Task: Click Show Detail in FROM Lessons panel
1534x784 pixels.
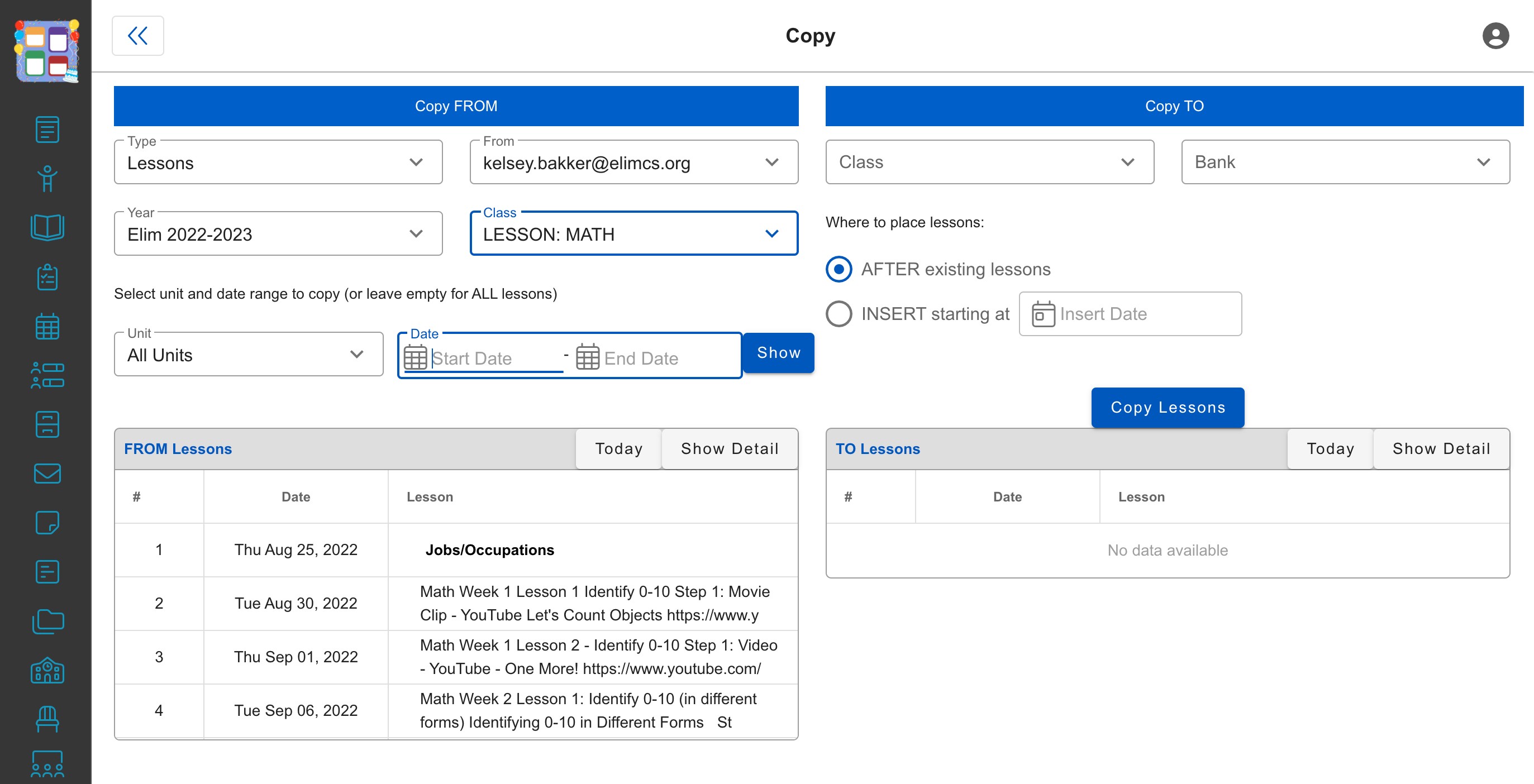Action: 730,449
